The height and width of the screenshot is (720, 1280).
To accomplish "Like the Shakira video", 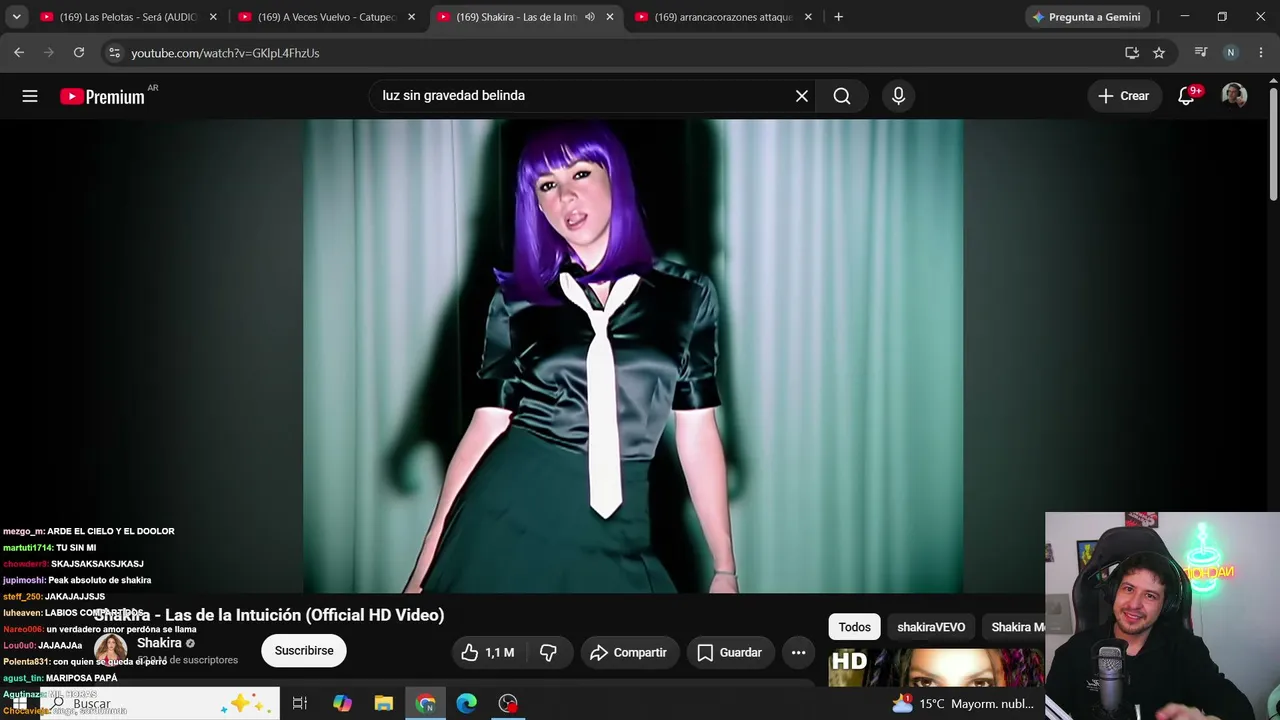I will (x=488, y=653).
